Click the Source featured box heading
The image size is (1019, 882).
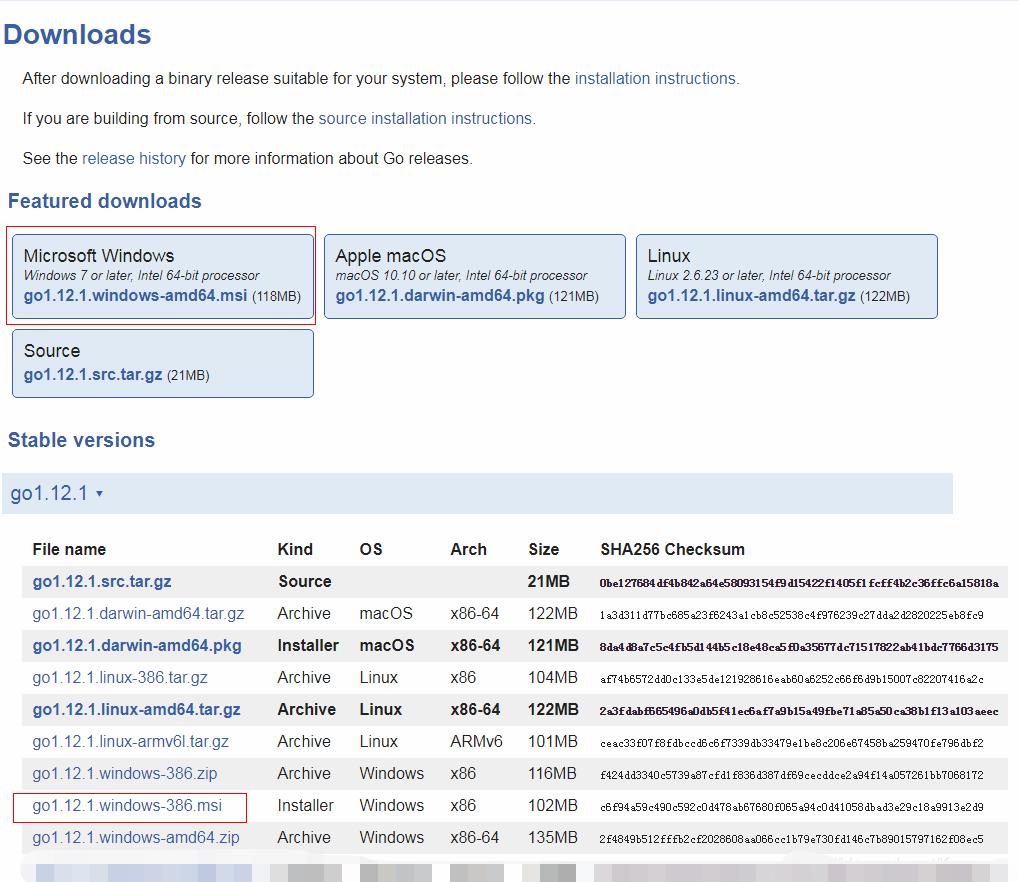pyautogui.click(x=52, y=351)
